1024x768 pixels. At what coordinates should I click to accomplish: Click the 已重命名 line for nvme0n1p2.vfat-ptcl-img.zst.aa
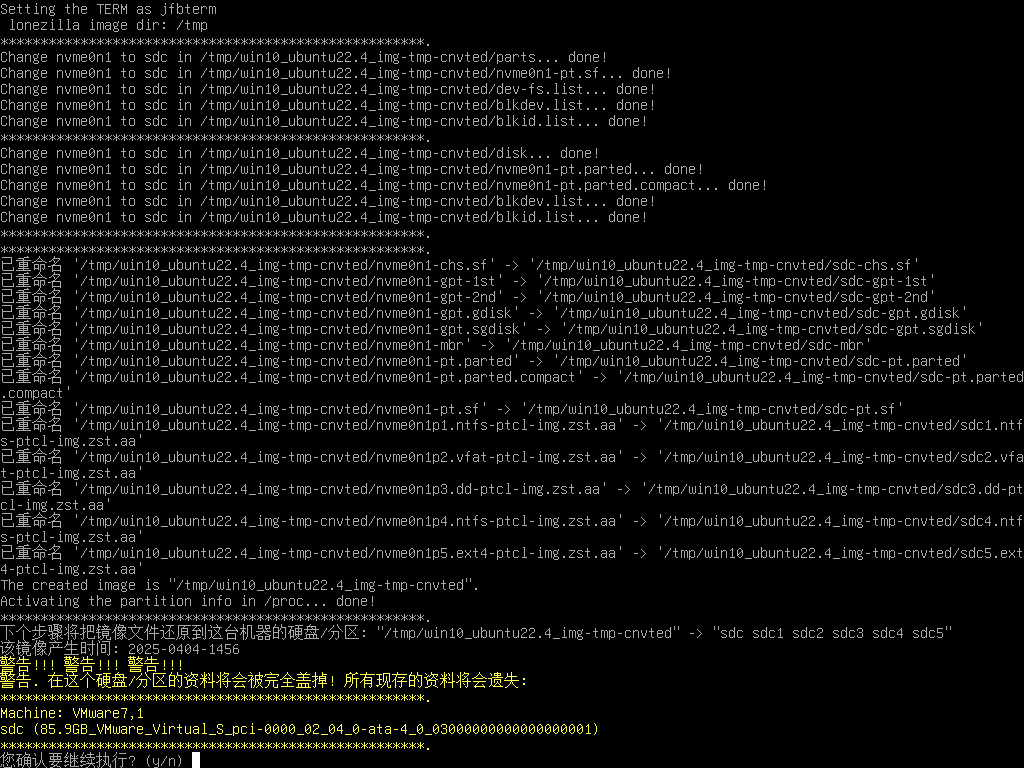[512, 465]
